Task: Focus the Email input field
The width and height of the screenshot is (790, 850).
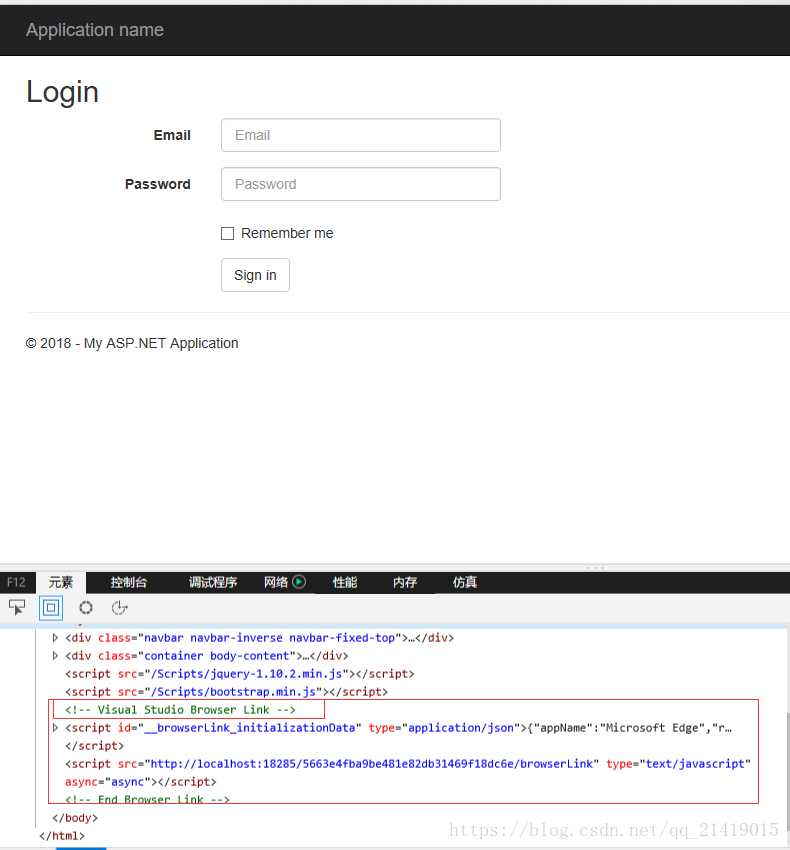Action: click(x=361, y=135)
